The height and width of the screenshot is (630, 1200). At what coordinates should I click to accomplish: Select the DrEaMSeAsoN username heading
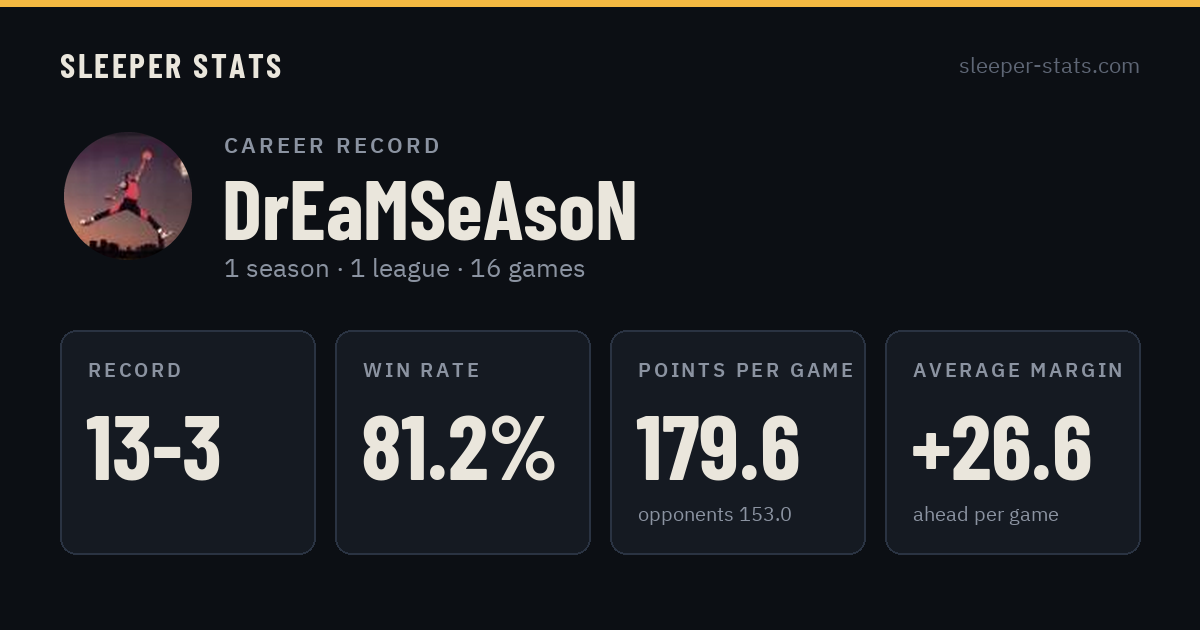tap(430, 212)
